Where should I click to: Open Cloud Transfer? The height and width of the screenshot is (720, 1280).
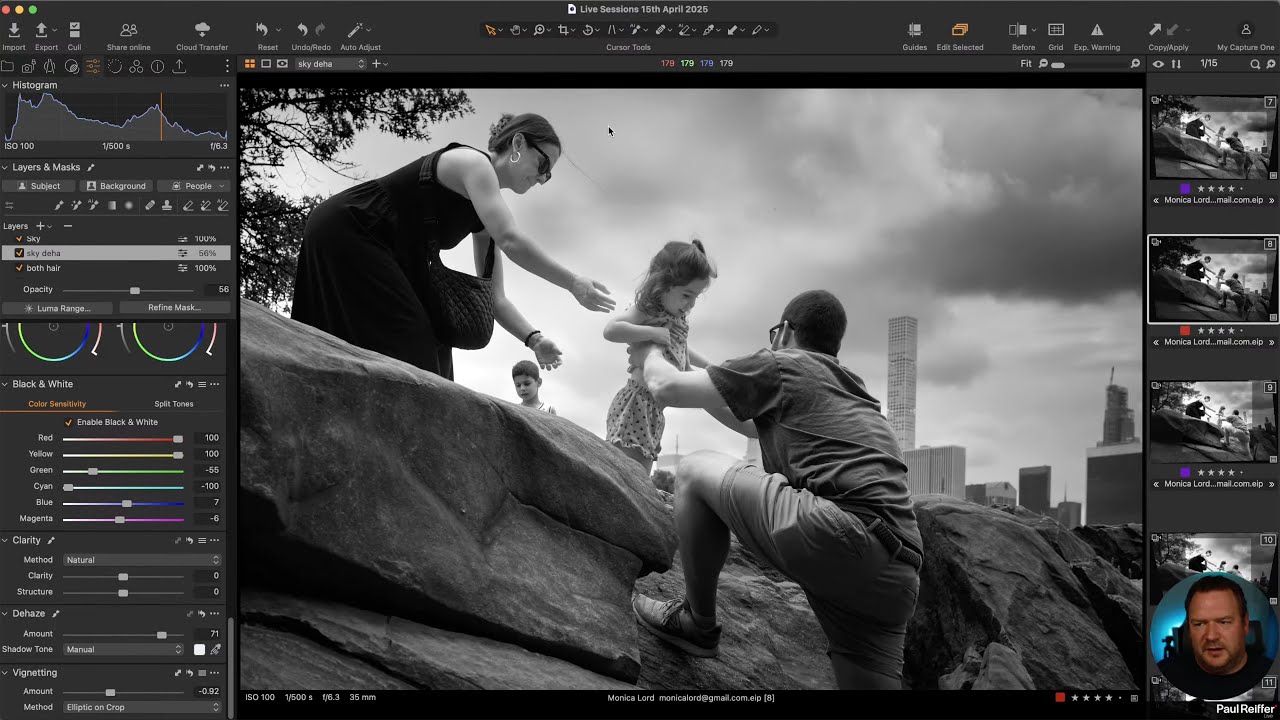tap(202, 30)
